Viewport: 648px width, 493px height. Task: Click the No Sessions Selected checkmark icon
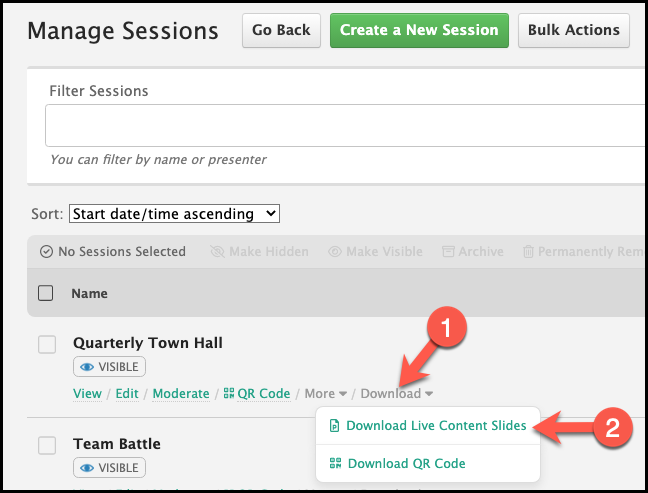click(x=46, y=251)
